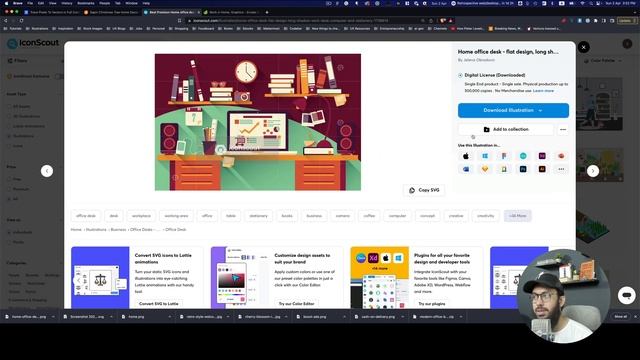Click the Copy SVG button
This screenshot has height=360, width=640.
[x=424, y=190]
